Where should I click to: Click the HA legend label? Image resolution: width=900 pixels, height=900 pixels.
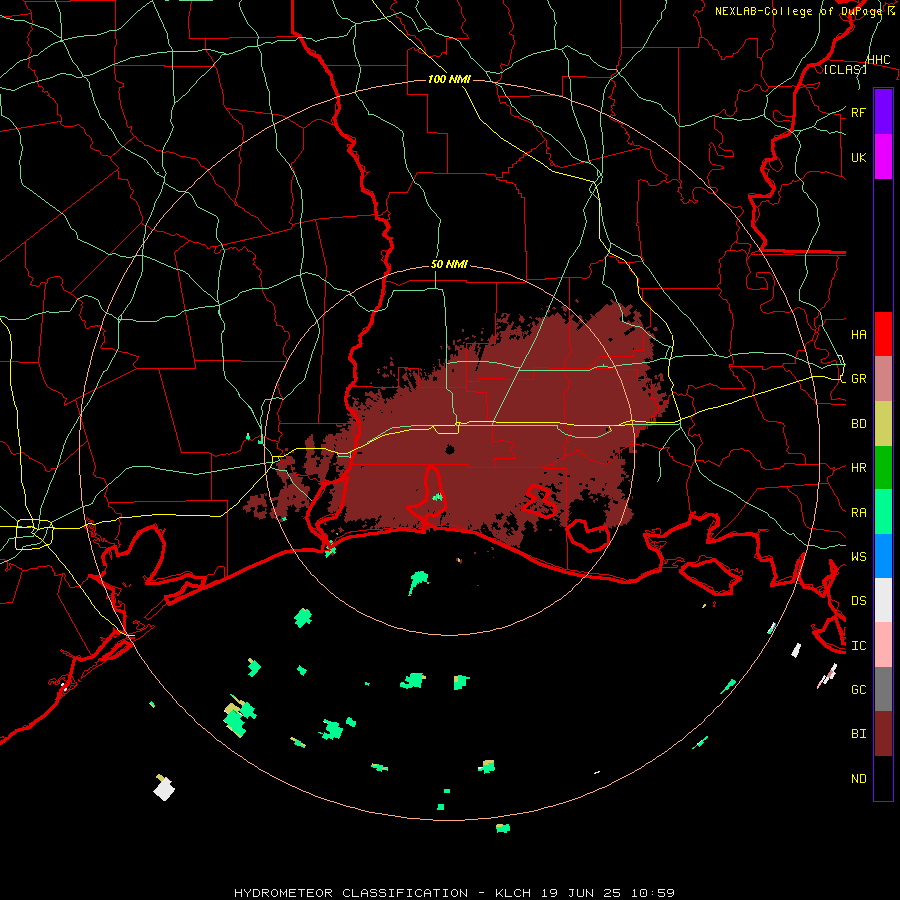(x=858, y=334)
